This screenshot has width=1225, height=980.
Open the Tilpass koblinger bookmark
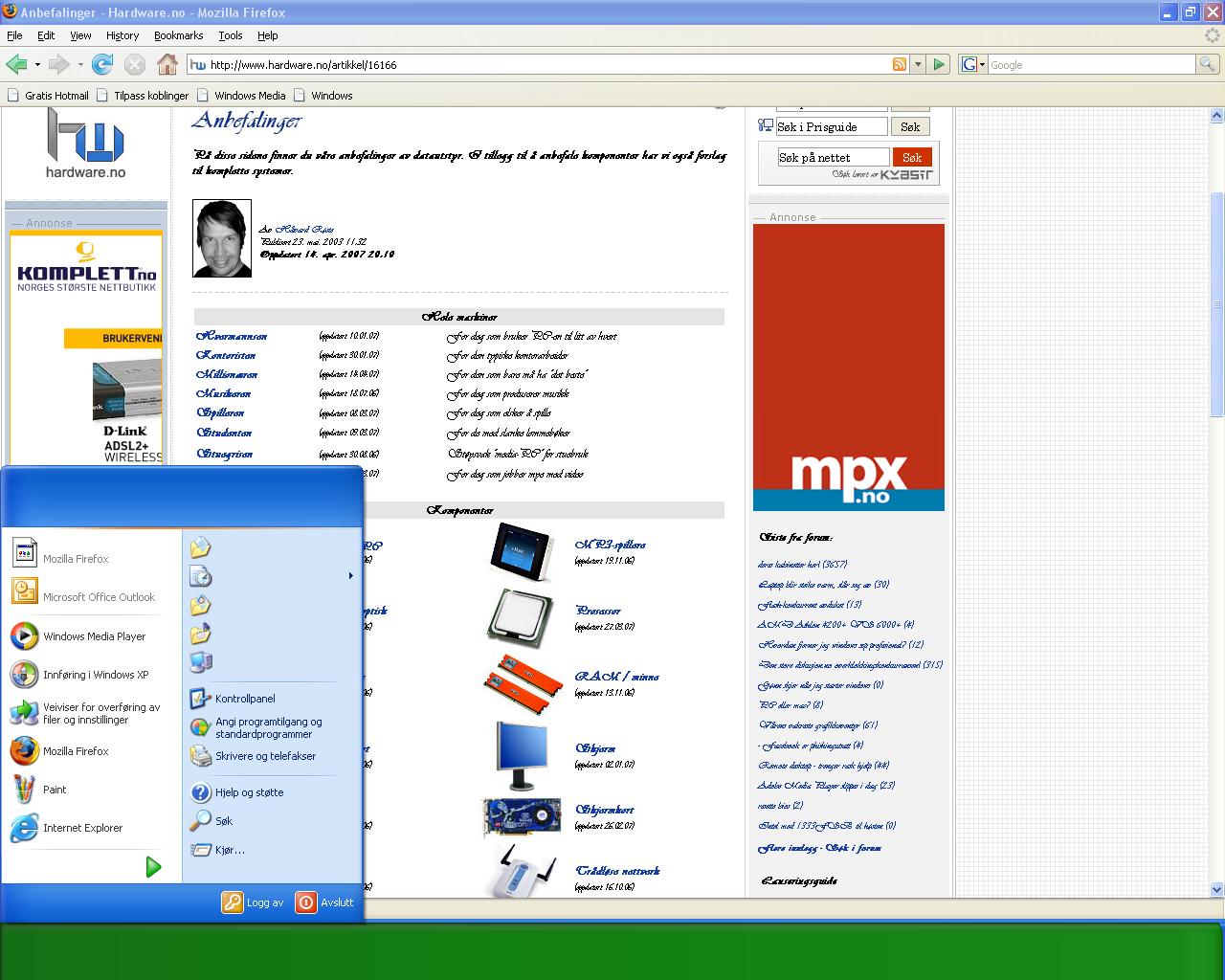tap(143, 96)
